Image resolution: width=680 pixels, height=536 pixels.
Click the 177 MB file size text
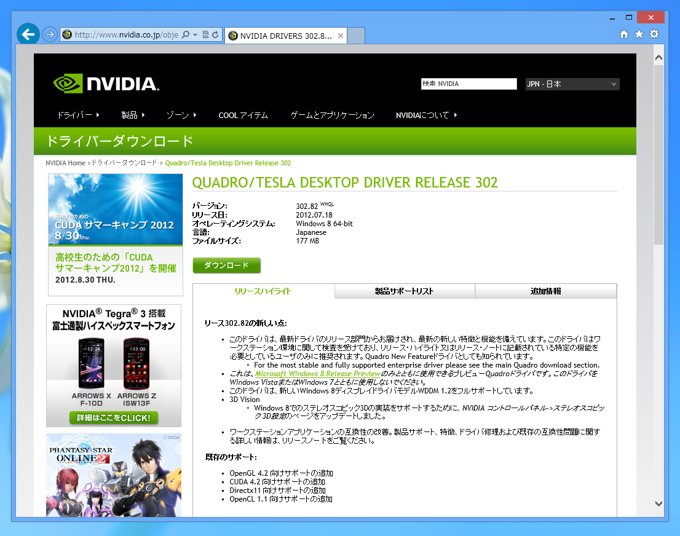307,241
